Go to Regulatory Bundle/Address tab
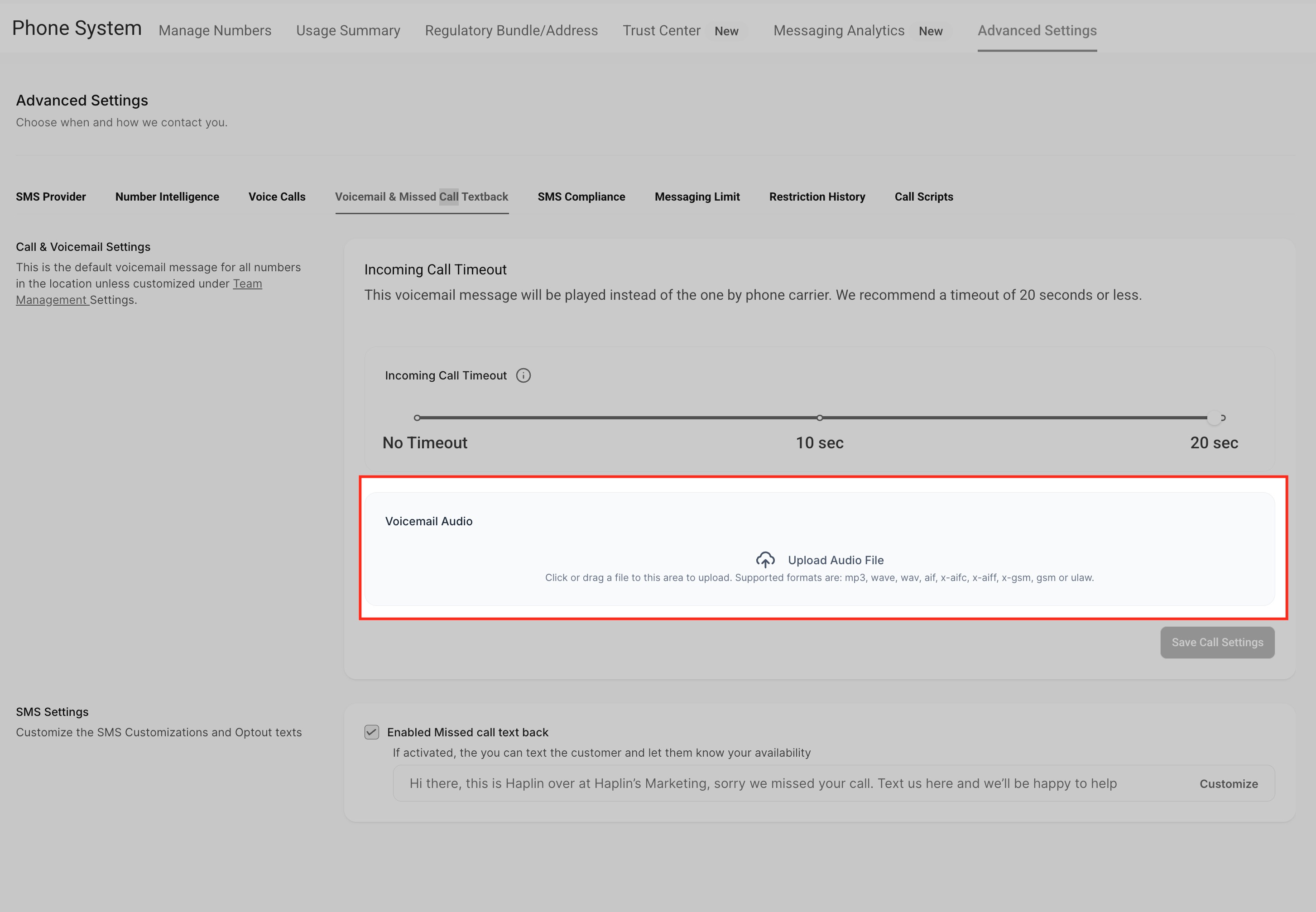1316x912 pixels. click(x=511, y=30)
